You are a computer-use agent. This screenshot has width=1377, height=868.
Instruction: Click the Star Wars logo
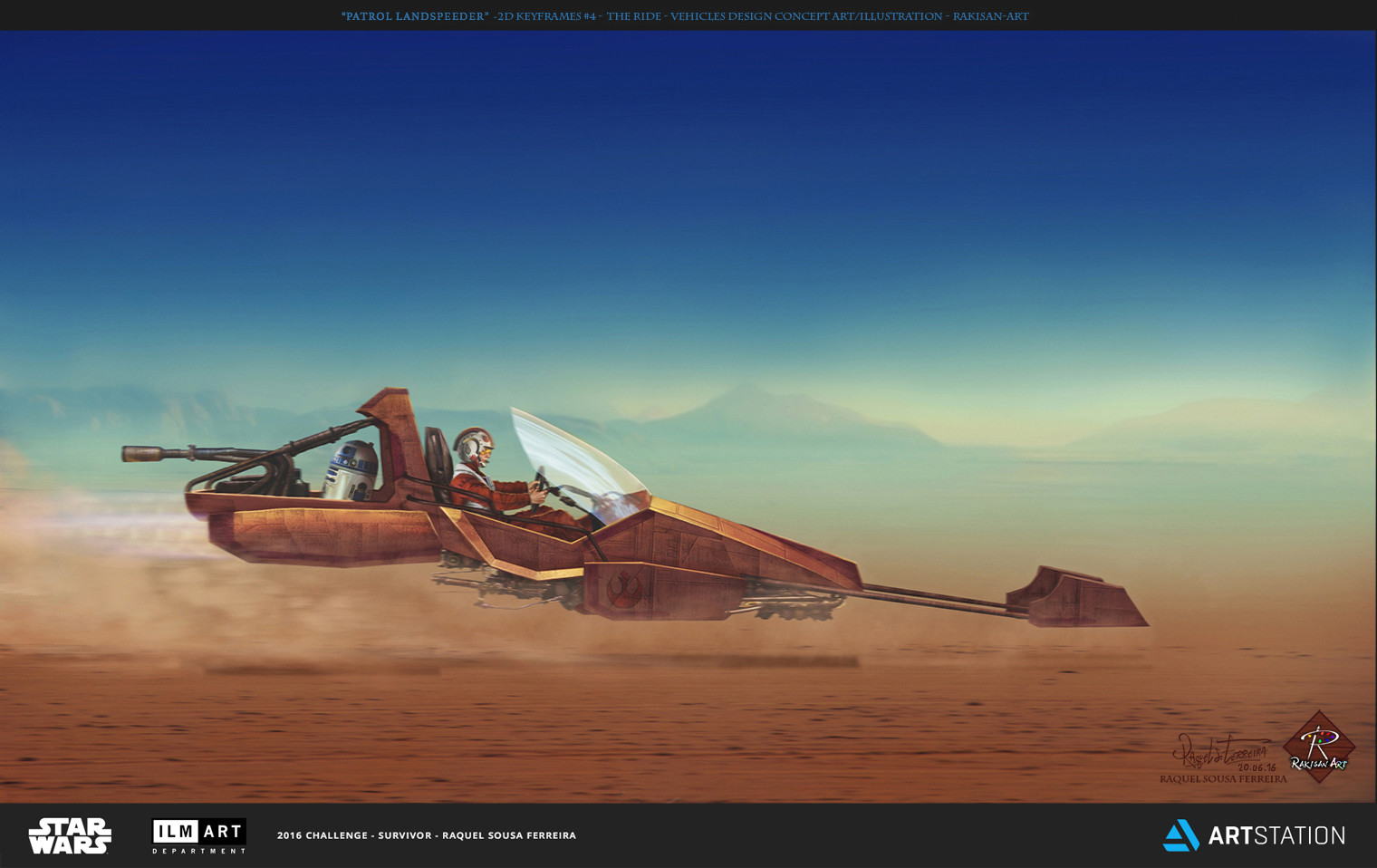pos(70,835)
